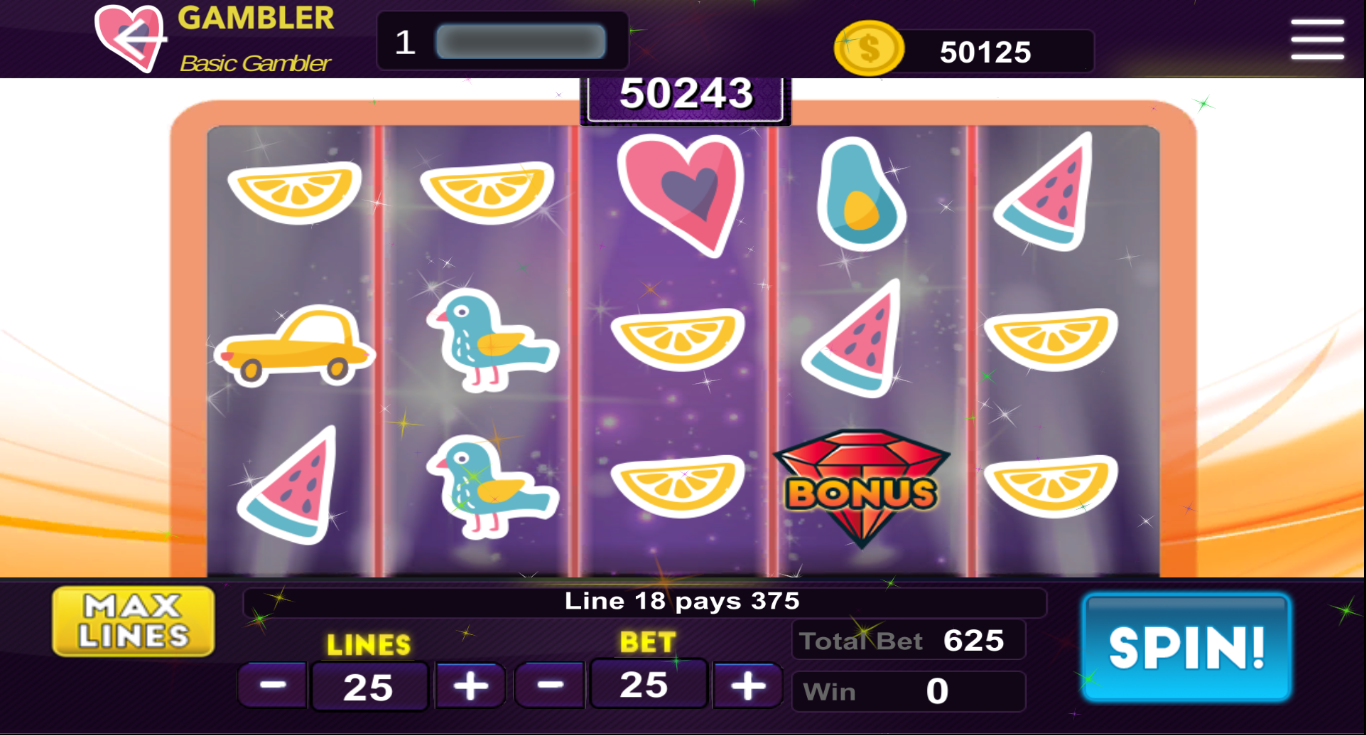Decrease the bet amount

pyautogui.click(x=550, y=685)
